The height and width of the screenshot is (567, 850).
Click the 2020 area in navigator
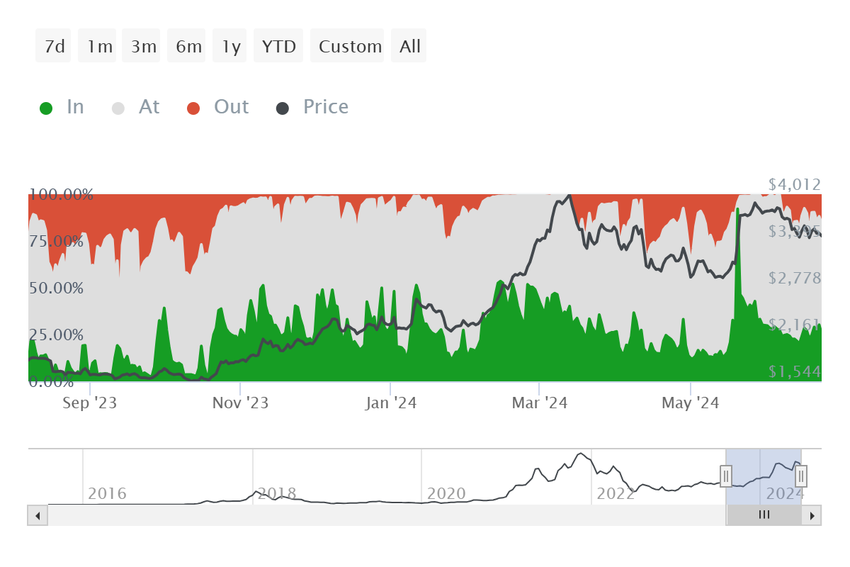point(446,493)
